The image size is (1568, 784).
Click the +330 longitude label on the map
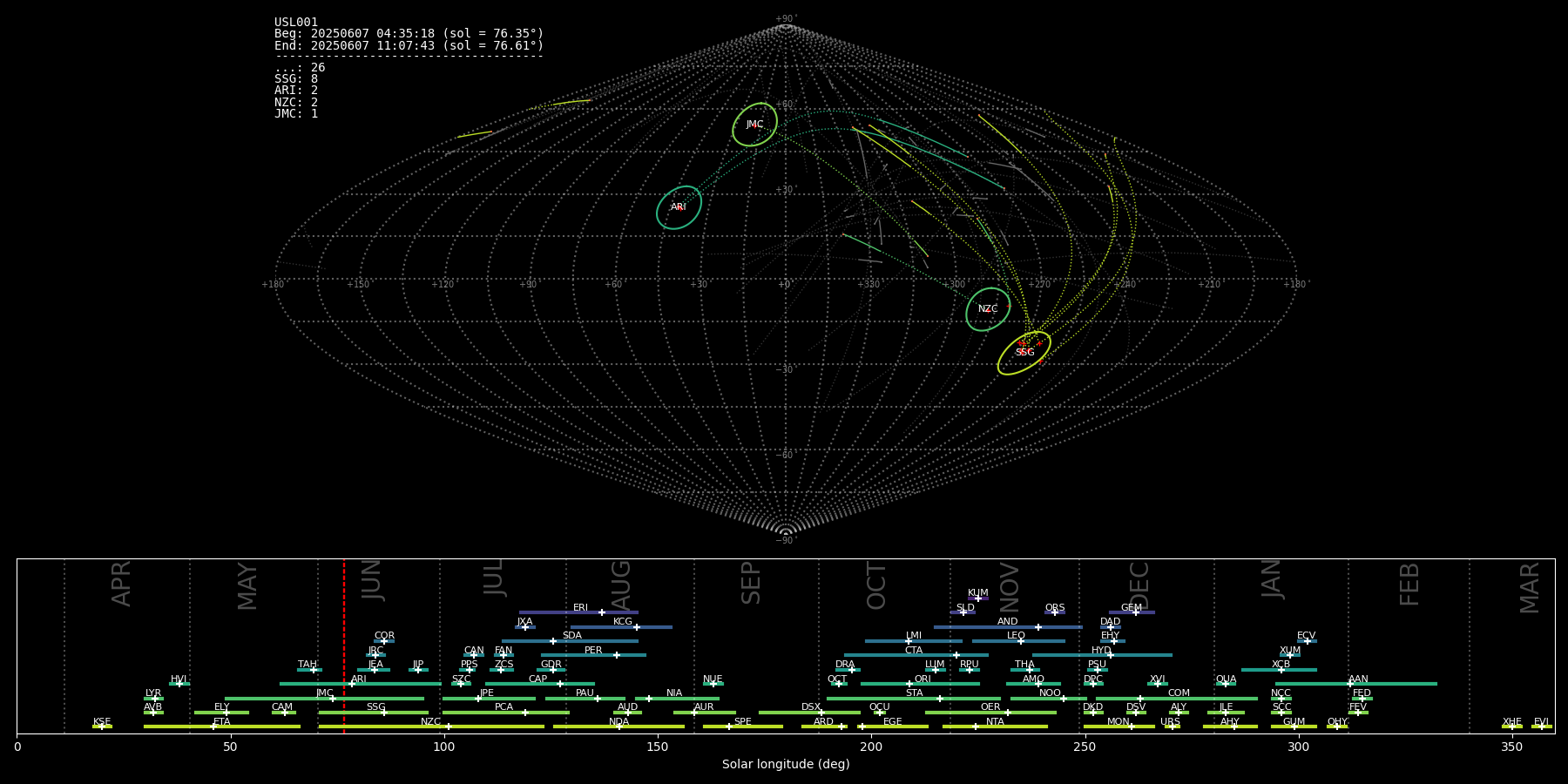868,284
